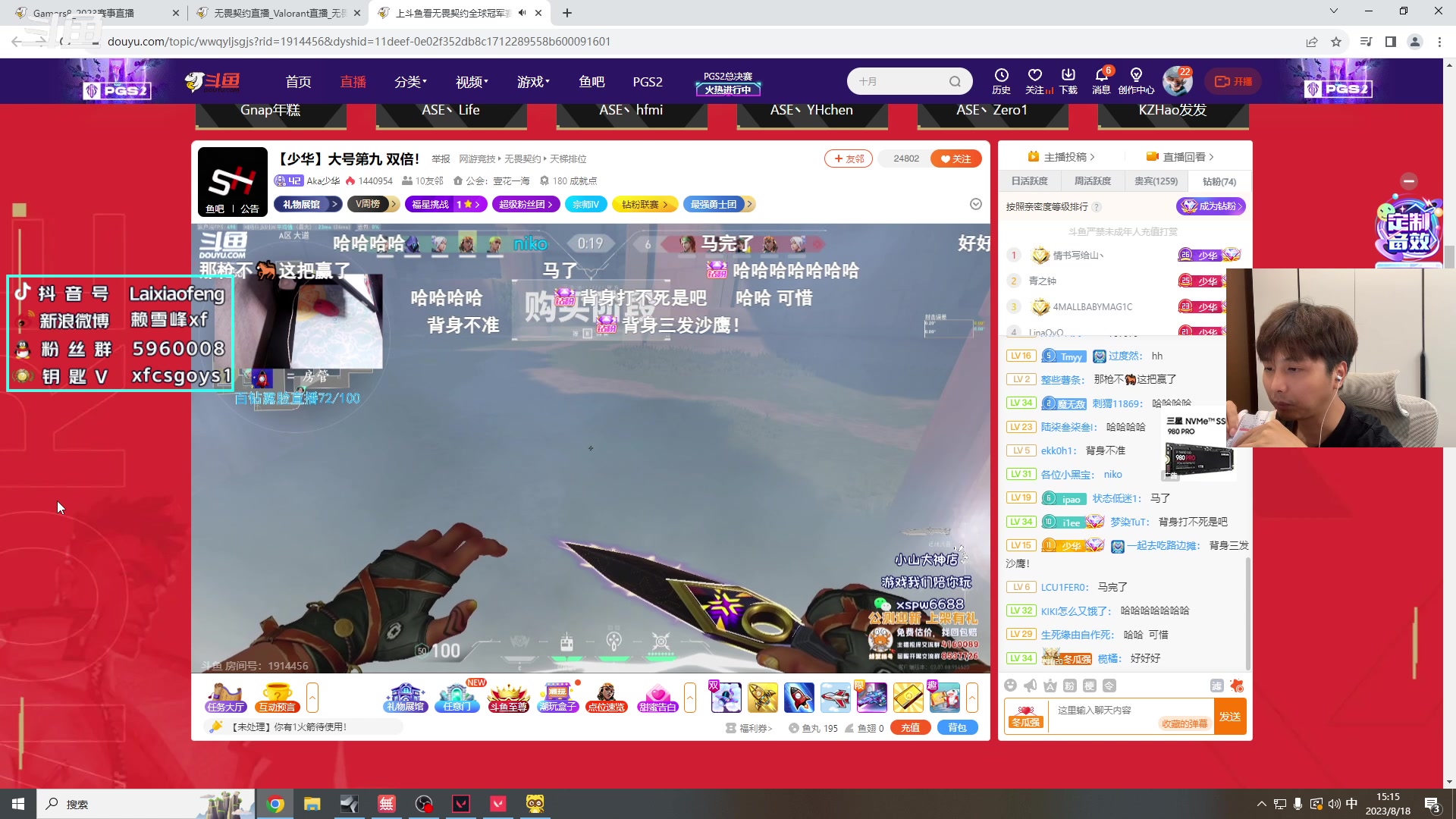Screen dimensions: 1456x819
Task: Open the 分类 category dropdown
Action: [x=410, y=81]
